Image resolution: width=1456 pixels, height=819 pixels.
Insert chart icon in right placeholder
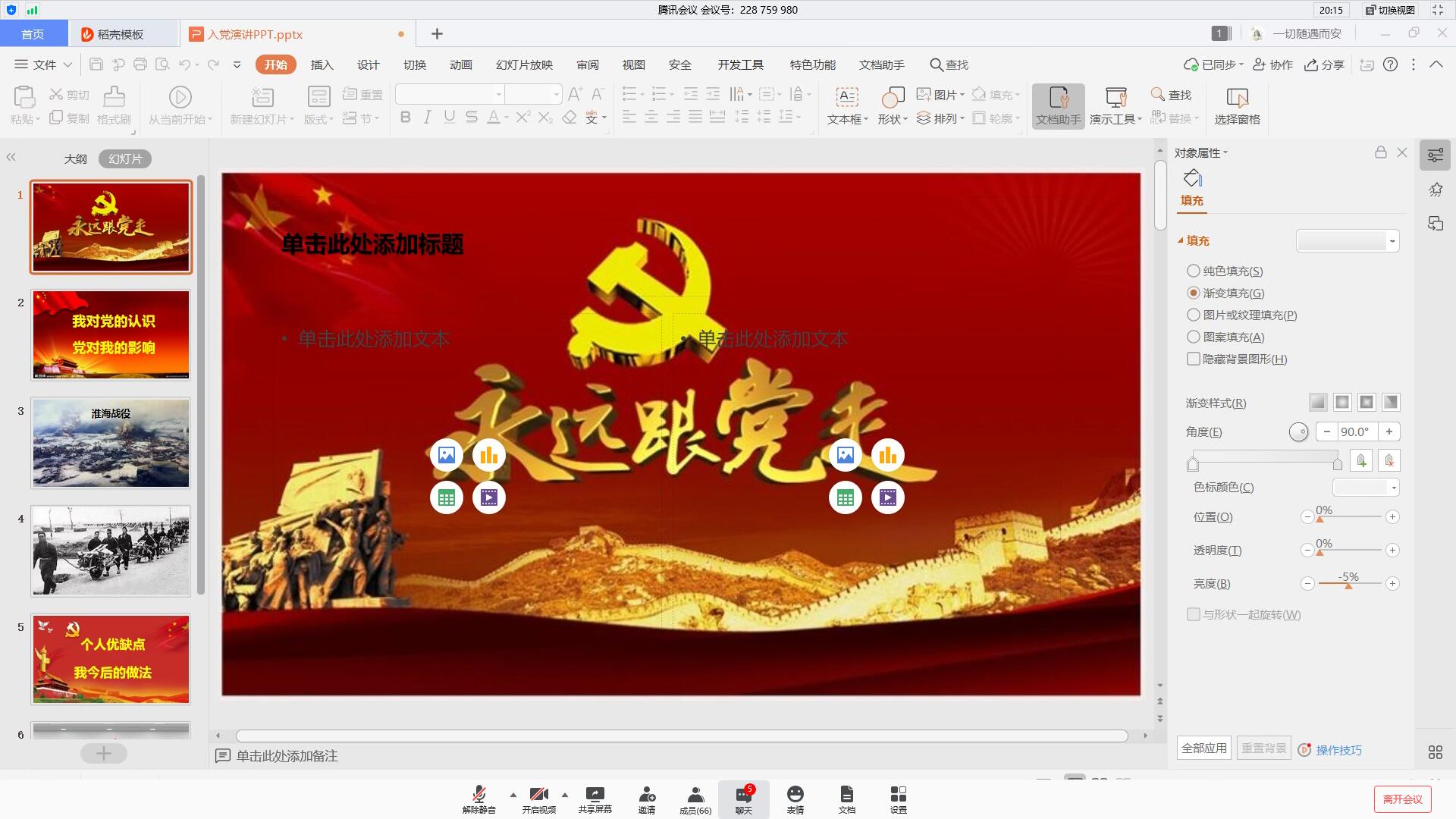click(x=888, y=455)
